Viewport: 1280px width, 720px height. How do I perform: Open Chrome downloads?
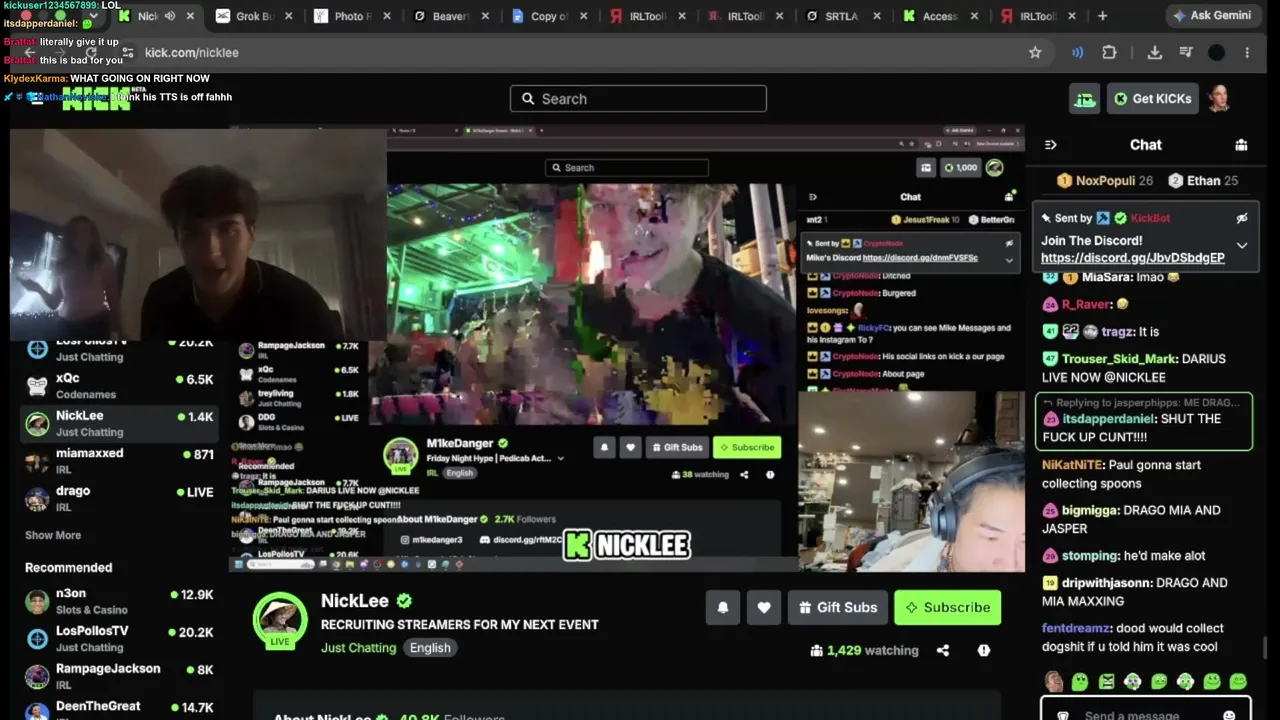(1154, 53)
